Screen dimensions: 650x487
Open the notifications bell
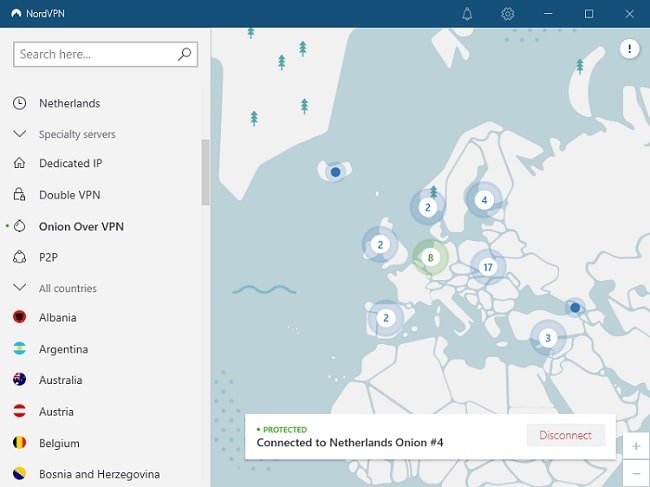coord(467,14)
